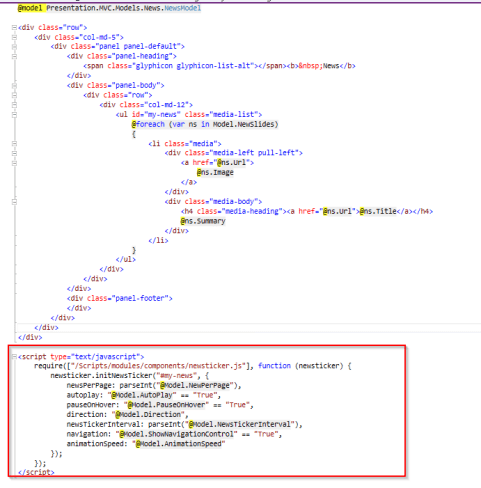The width and height of the screenshot is (481, 488).
Task: Collapse the media-body div block
Action: coord(14,202)
